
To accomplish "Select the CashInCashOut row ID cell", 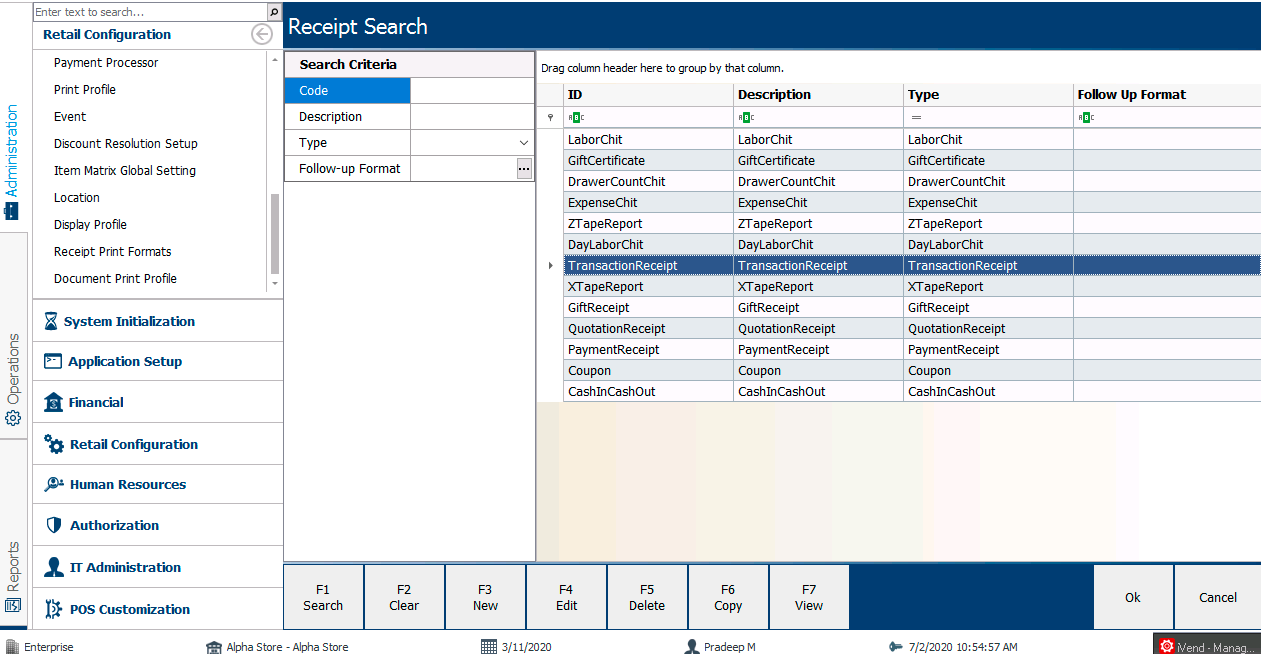I will [648, 392].
